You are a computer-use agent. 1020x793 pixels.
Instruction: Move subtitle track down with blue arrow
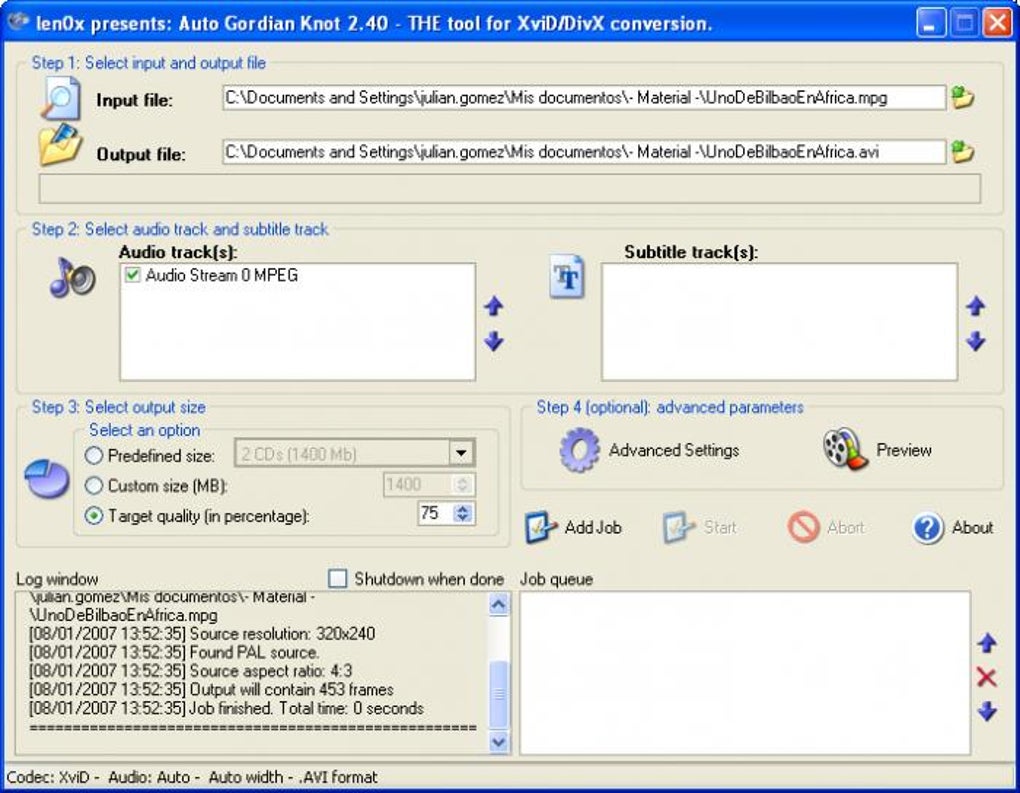click(975, 341)
